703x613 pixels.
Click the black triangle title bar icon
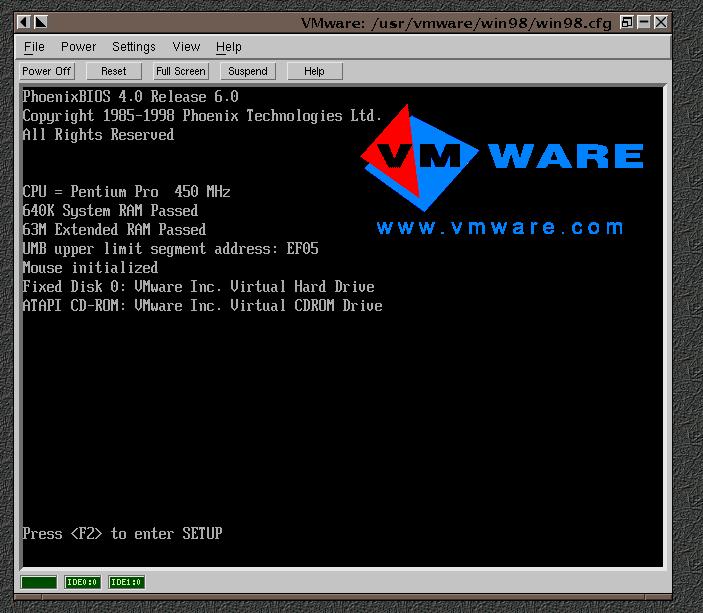pyautogui.click(x=42, y=21)
